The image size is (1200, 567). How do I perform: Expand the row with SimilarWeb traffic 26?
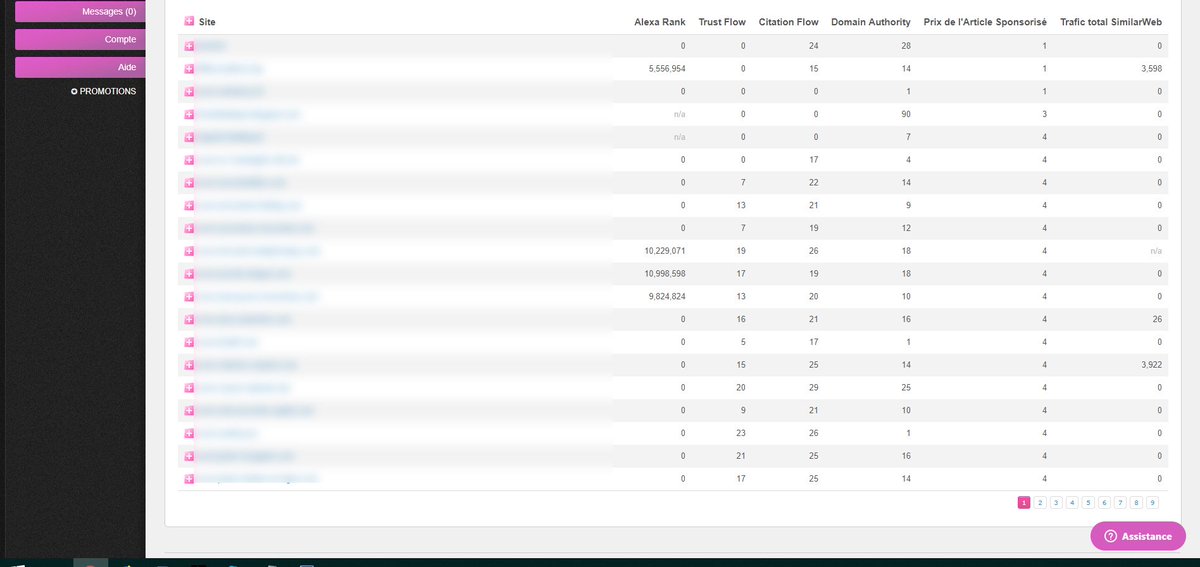(x=189, y=320)
